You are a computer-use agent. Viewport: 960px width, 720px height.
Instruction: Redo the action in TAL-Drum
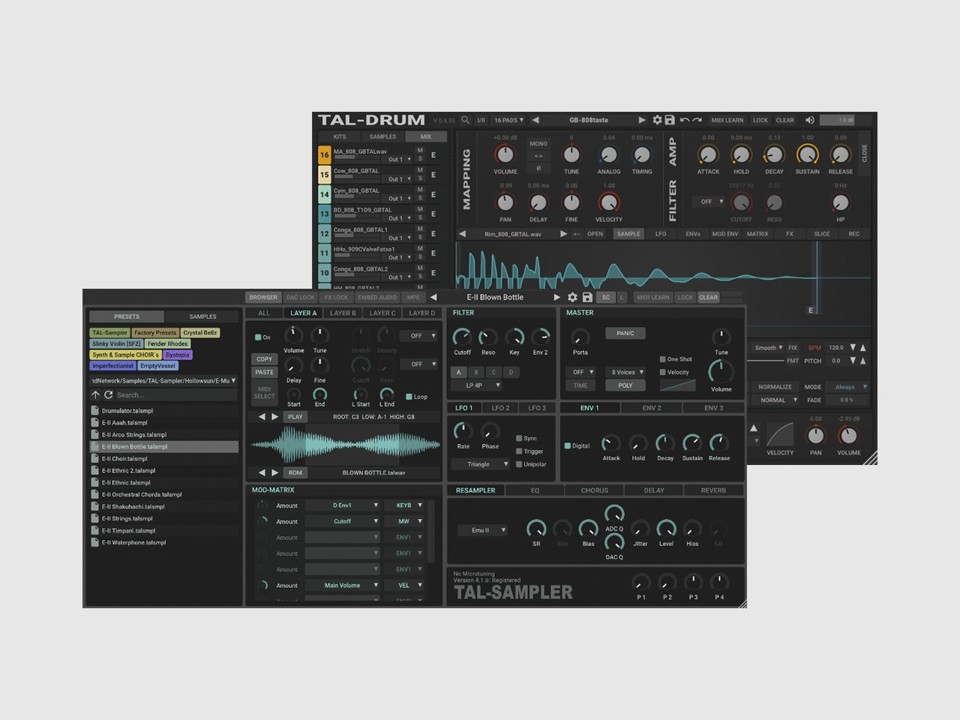697,120
